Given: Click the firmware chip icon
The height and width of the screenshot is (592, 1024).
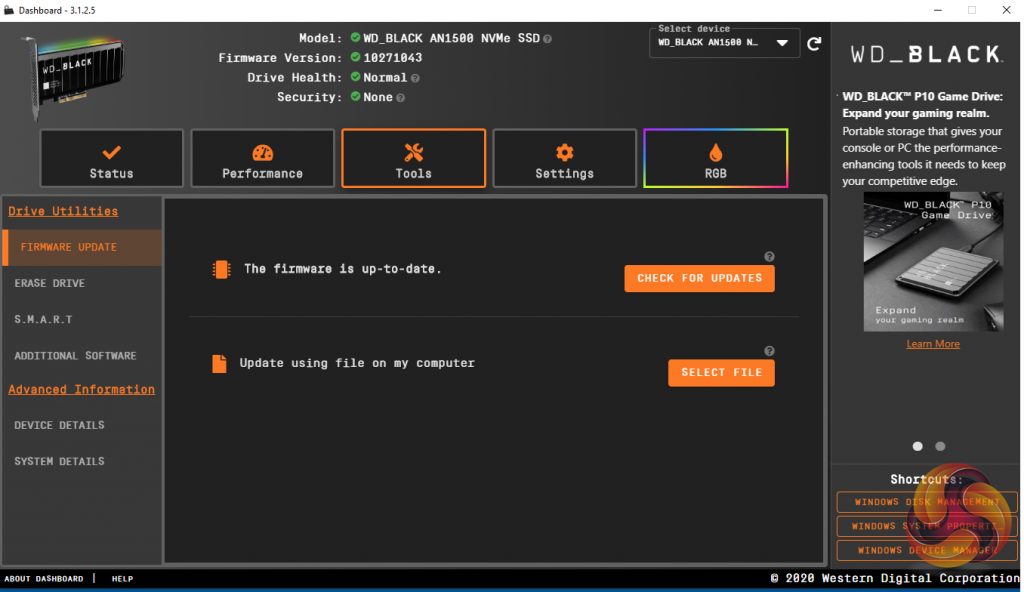Looking at the screenshot, I should [221, 269].
